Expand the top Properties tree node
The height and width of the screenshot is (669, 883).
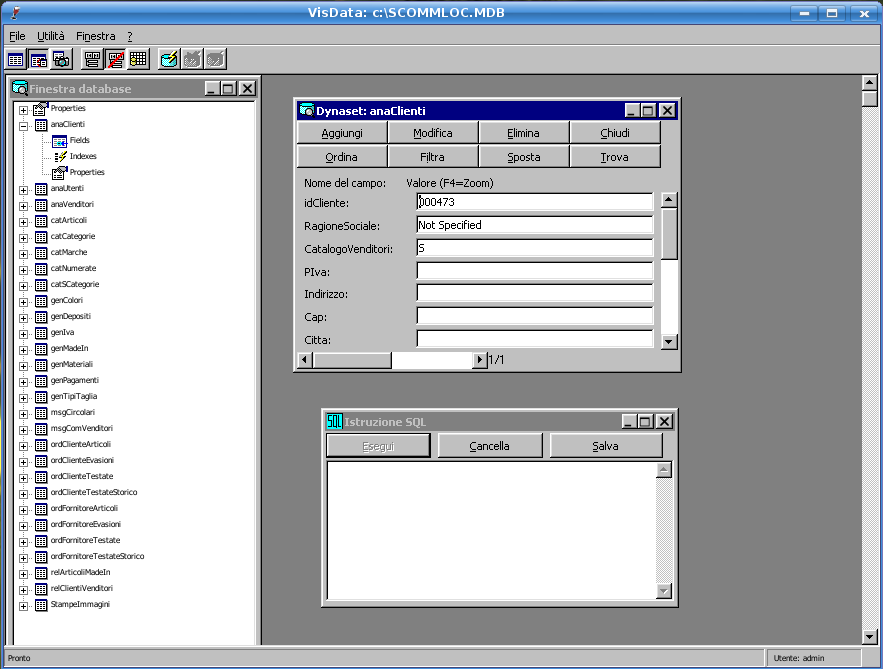coord(23,110)
